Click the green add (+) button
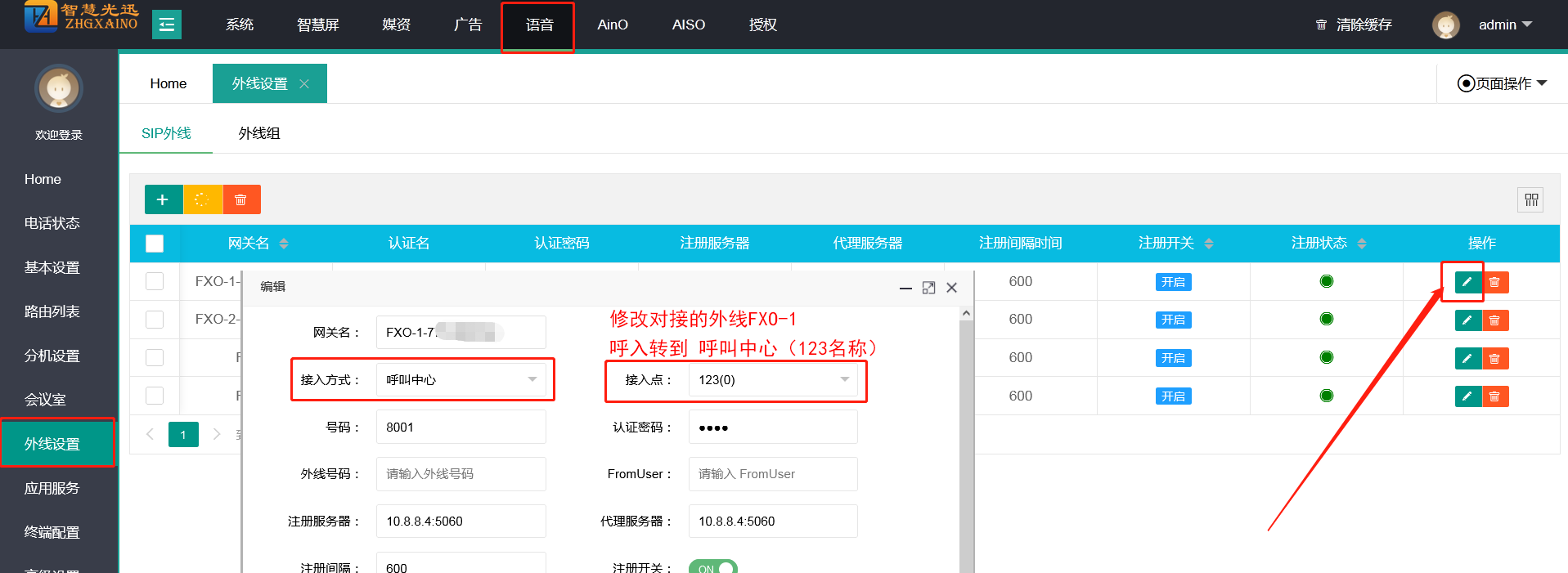This screenshot has height=573, width=1568. pyautogui.click(x=163, y=199)
